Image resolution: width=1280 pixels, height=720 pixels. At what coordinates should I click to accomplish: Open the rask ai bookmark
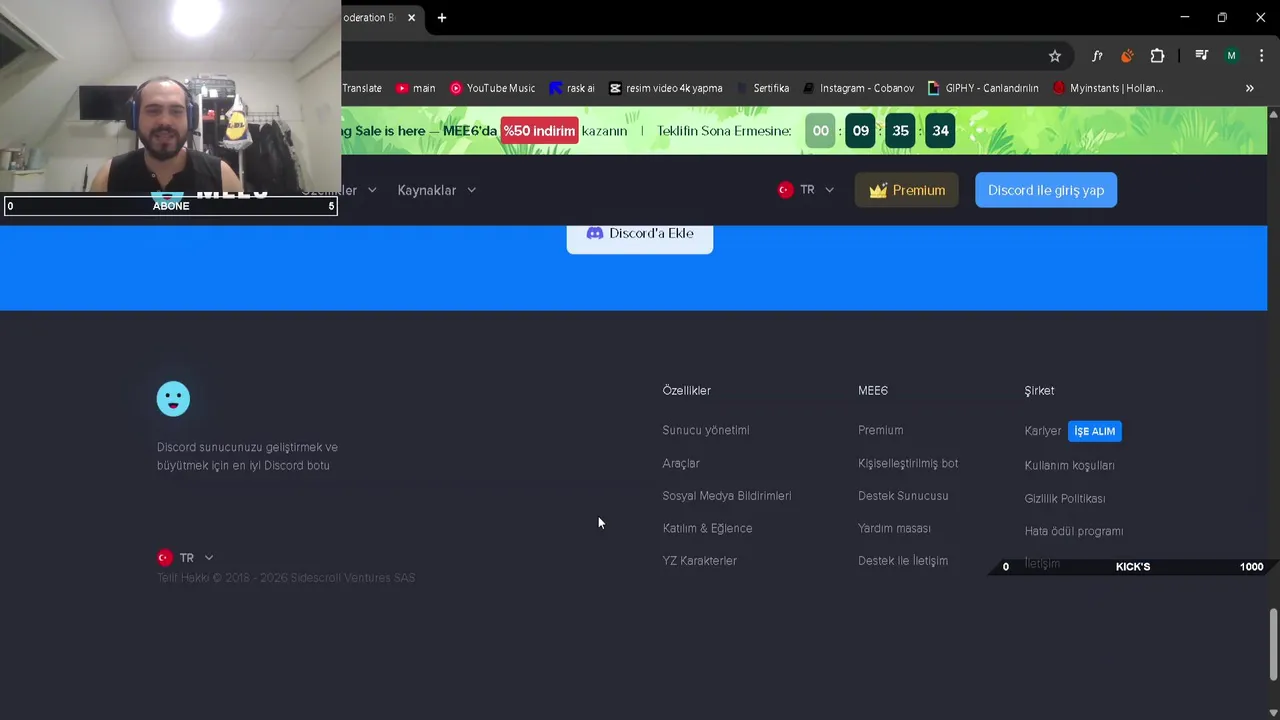pos(572,88)
